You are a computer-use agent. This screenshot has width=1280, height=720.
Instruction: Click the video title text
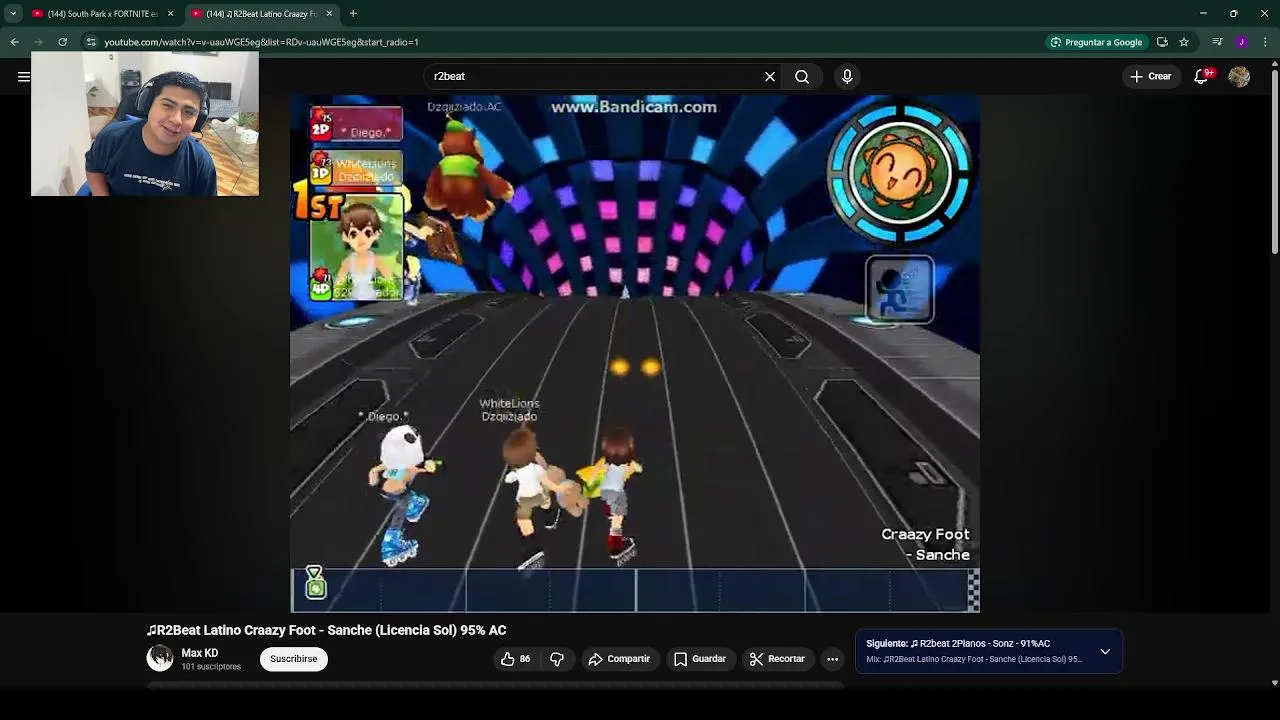click(327, 630)
